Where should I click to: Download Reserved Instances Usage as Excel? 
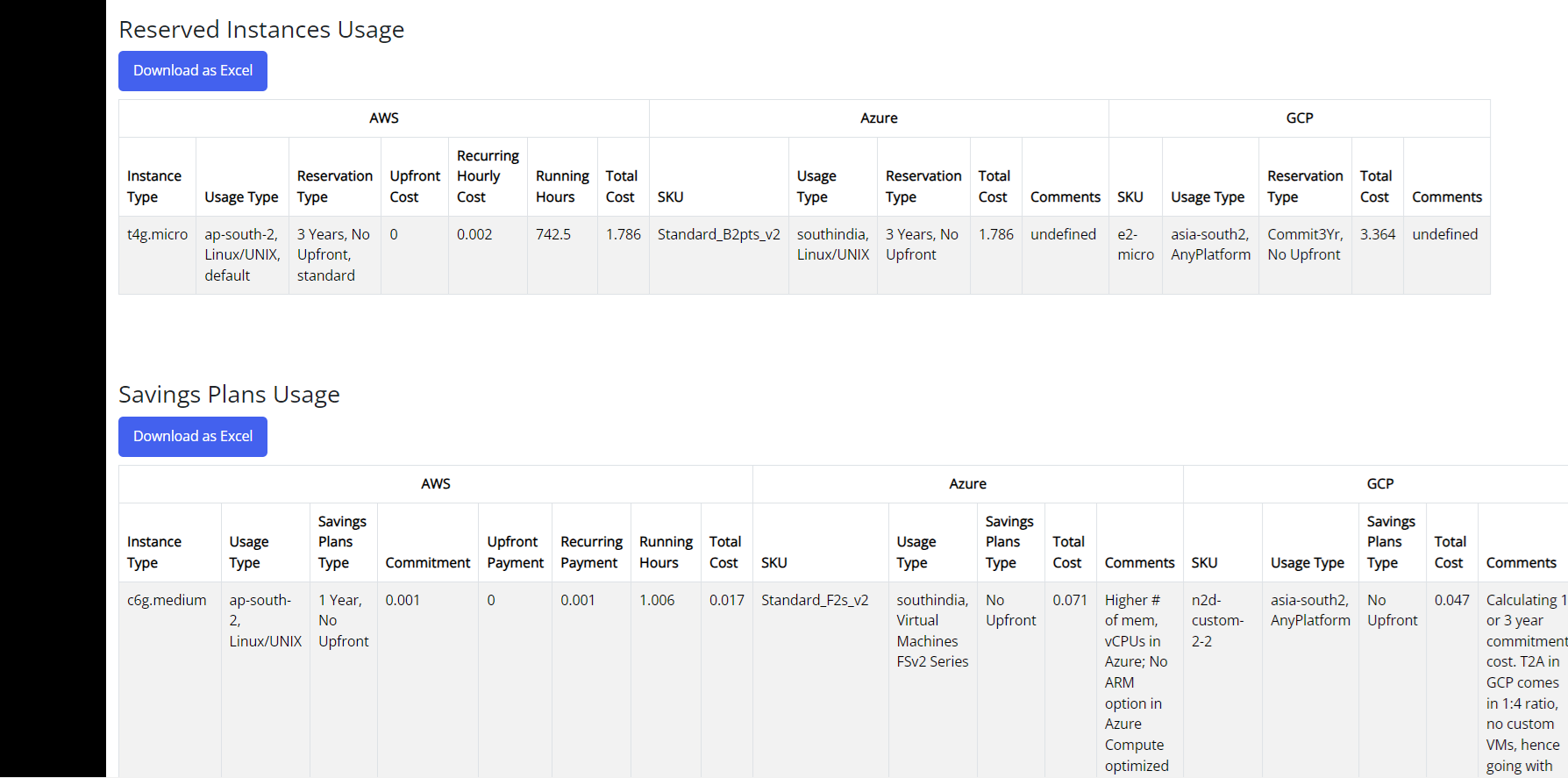click(193, 71)
